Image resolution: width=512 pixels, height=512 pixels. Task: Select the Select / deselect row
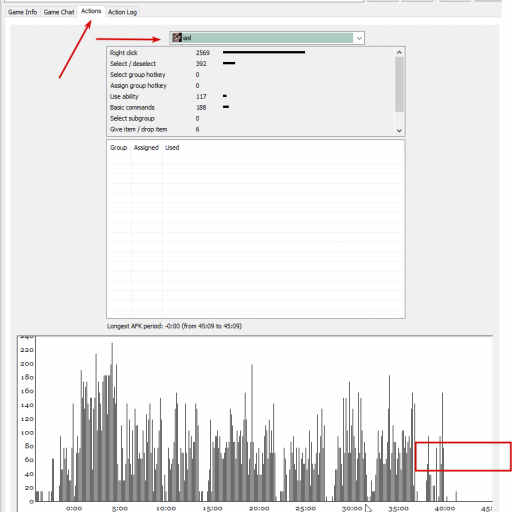click(x=251, y=64)
